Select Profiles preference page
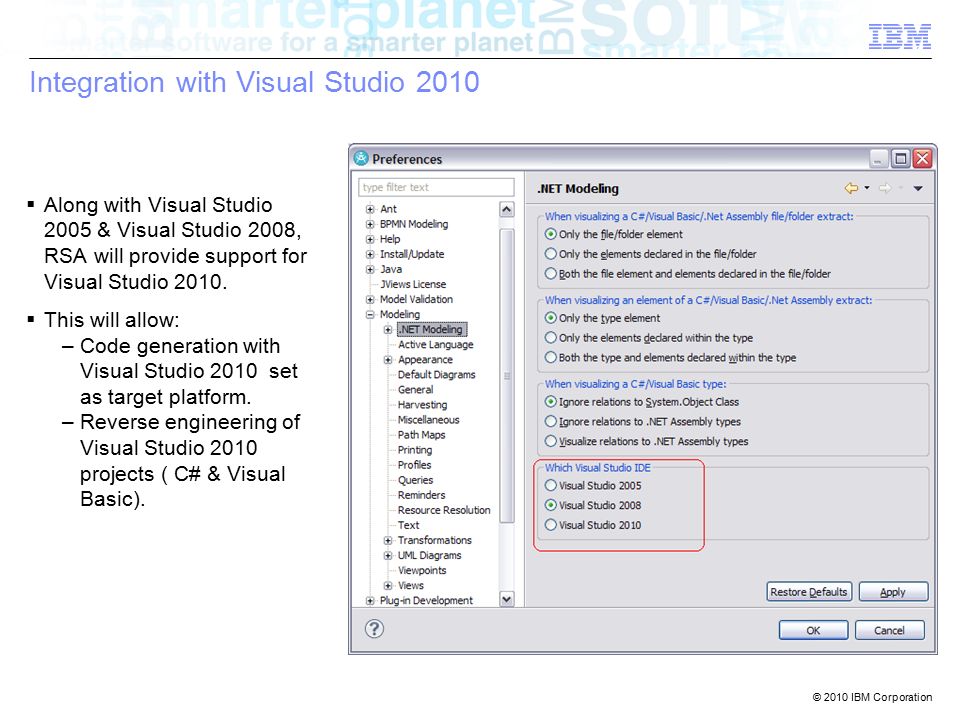960x720 pixels. (414, 465)
